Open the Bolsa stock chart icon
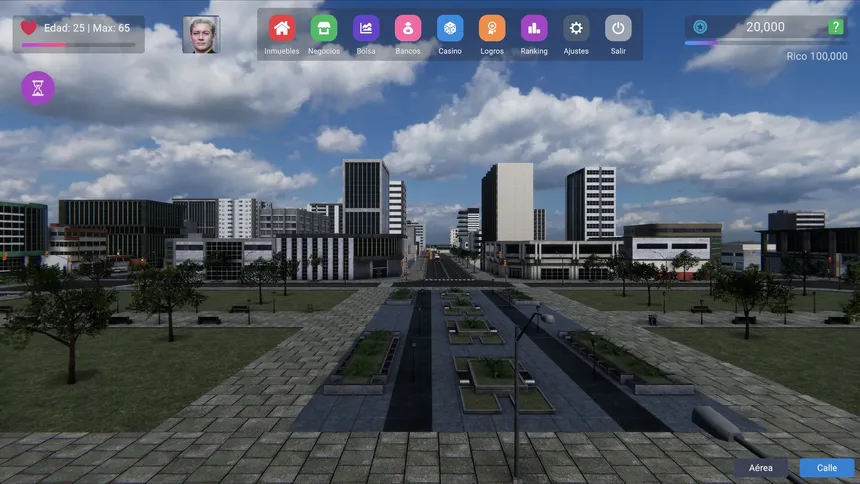 tap(366, 28)
